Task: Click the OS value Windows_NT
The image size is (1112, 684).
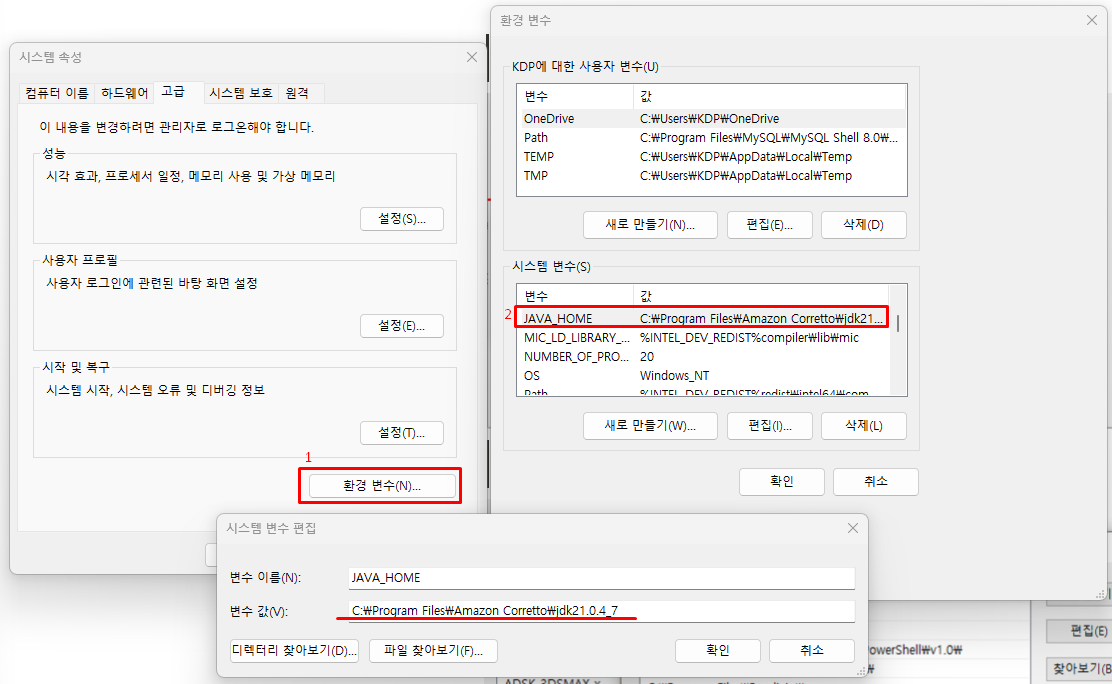Action: point(674,376)
